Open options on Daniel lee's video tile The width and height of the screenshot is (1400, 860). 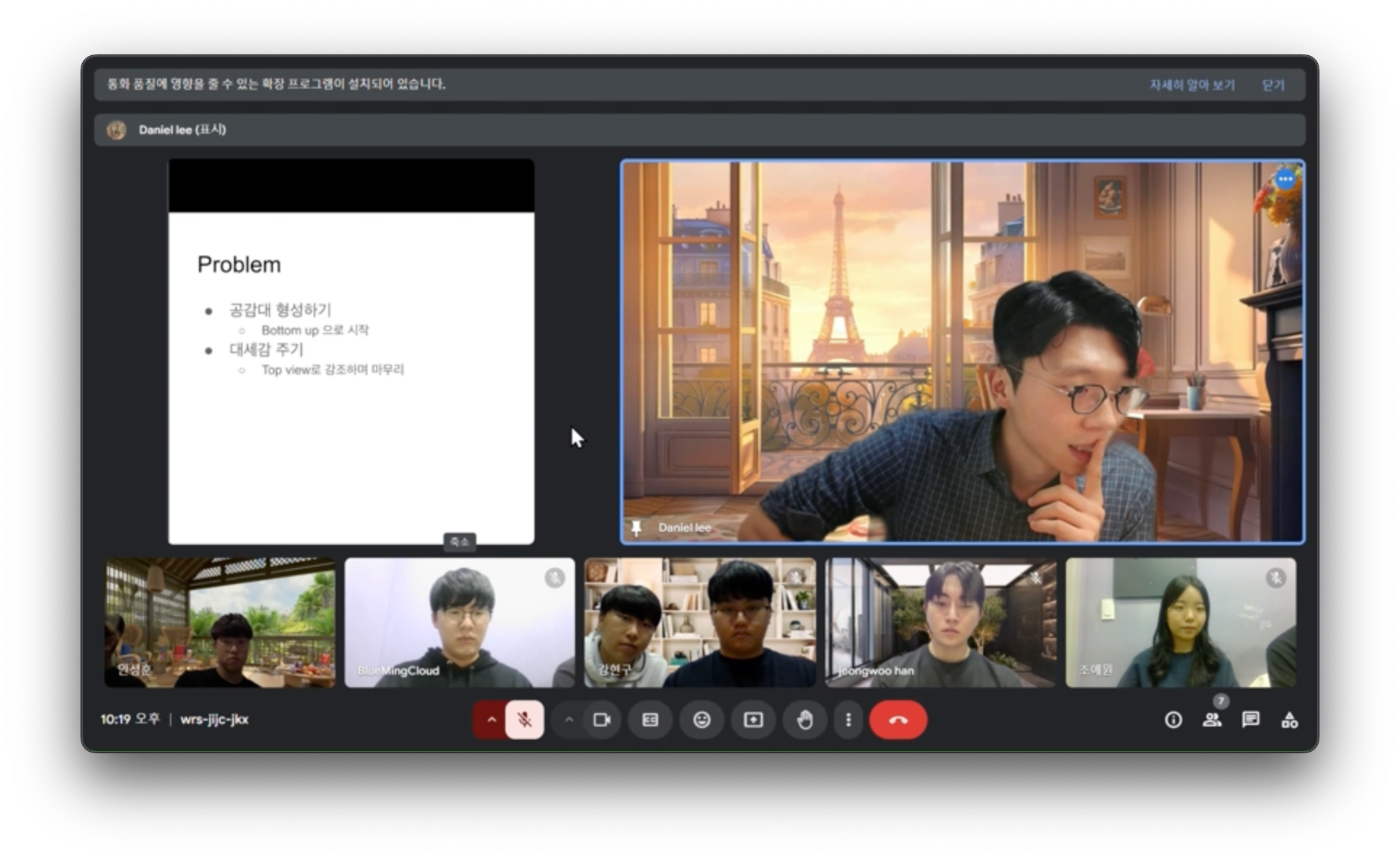[1285, 179]
